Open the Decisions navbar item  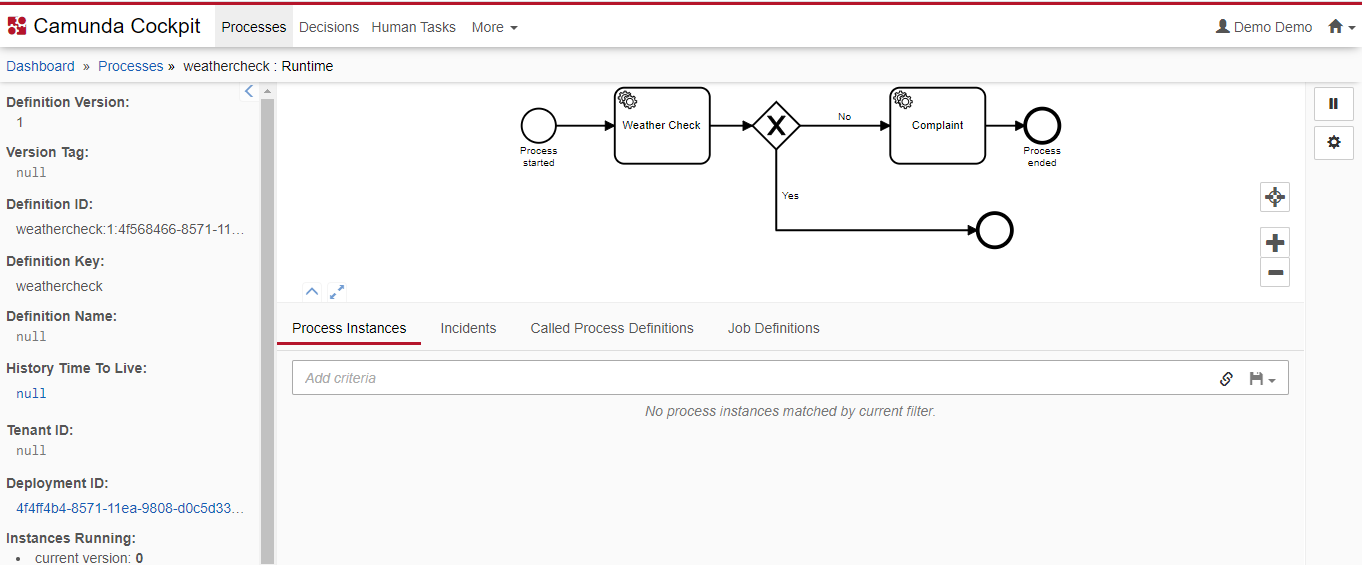(x=329, y=27)
